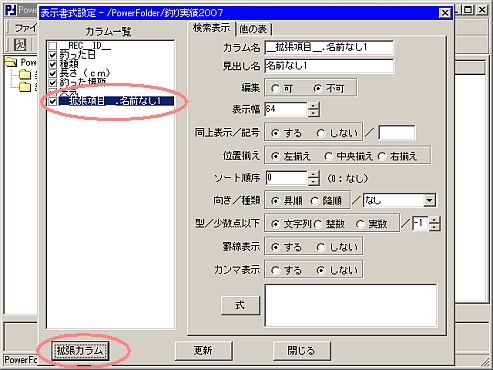This screenshot has width=493, height=370.
Task: Select the first subfolder icon in the tree
Action: tap(25, 75)
